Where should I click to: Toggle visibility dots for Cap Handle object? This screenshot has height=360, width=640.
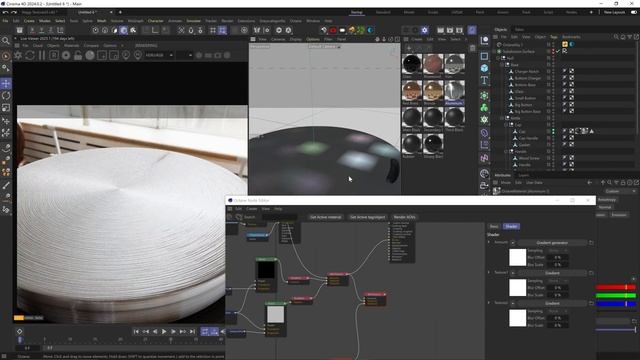tap(553, 138)
